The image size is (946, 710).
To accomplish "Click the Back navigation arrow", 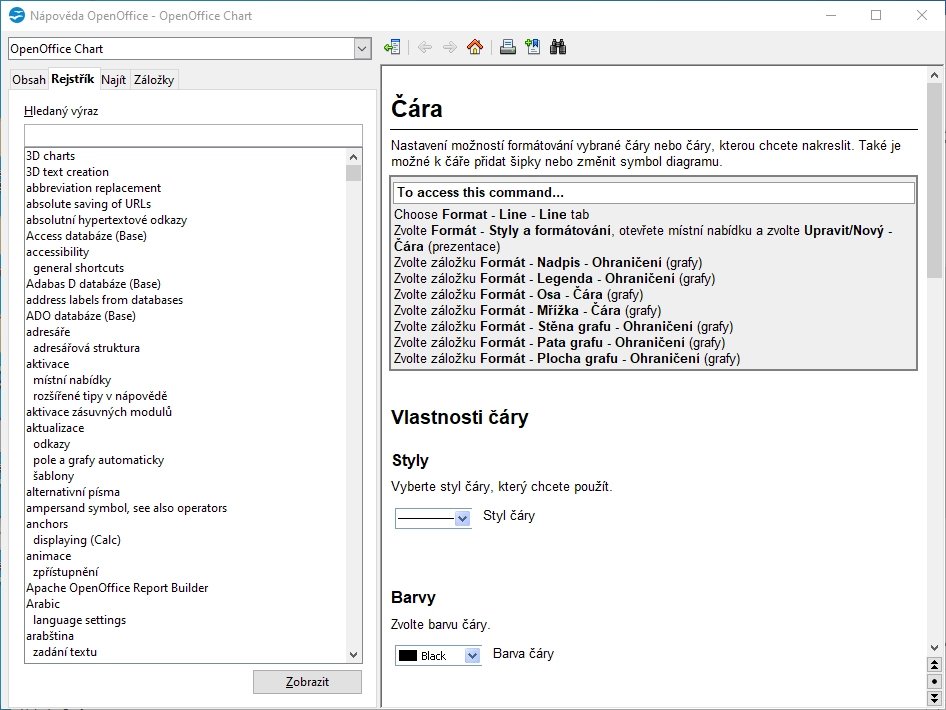I will (x=424, y=46).
